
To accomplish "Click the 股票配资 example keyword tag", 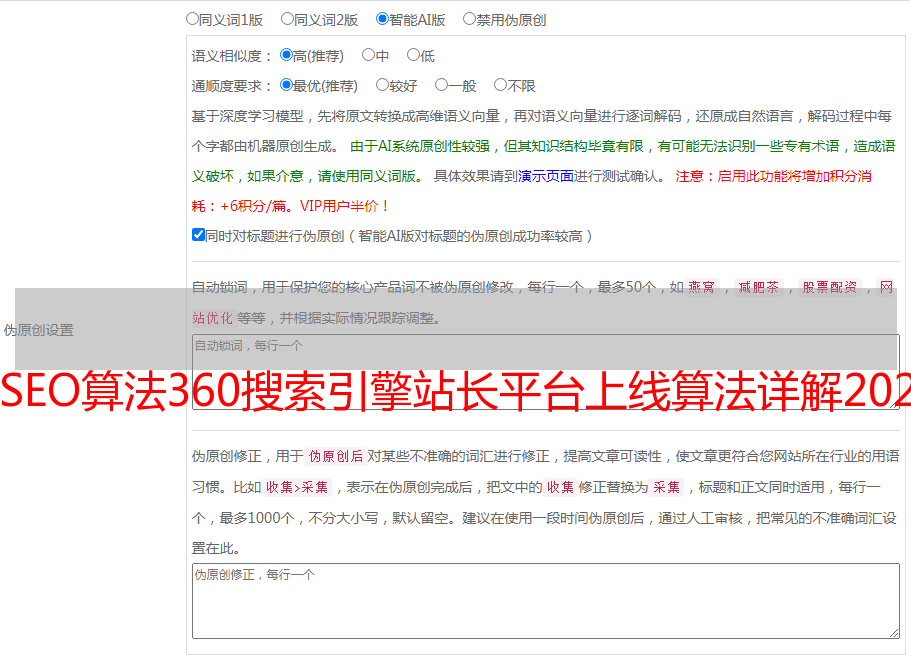I will (829, 287).
